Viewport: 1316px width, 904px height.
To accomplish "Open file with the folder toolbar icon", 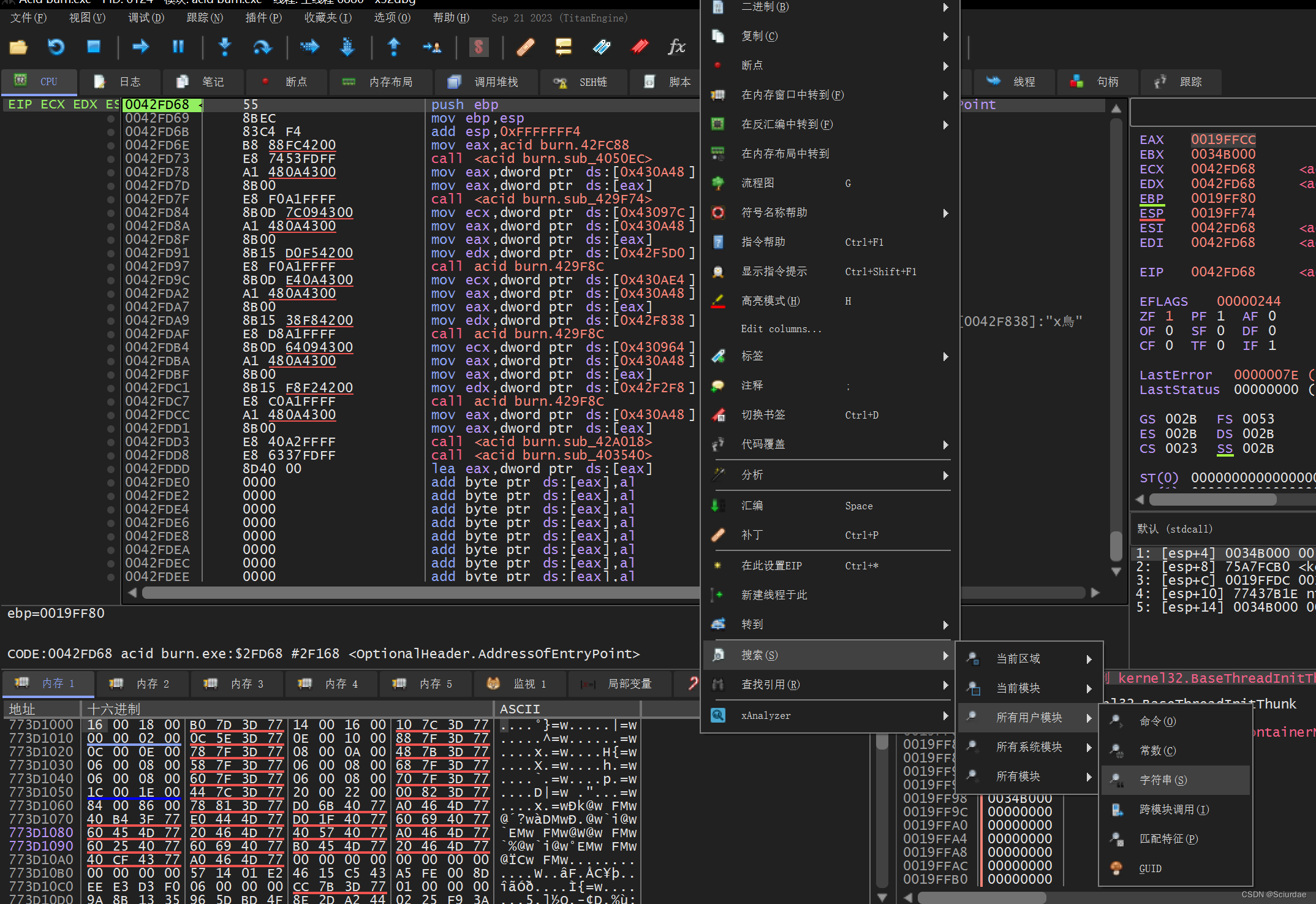I will pyautogui.click(x=18, y=47).
